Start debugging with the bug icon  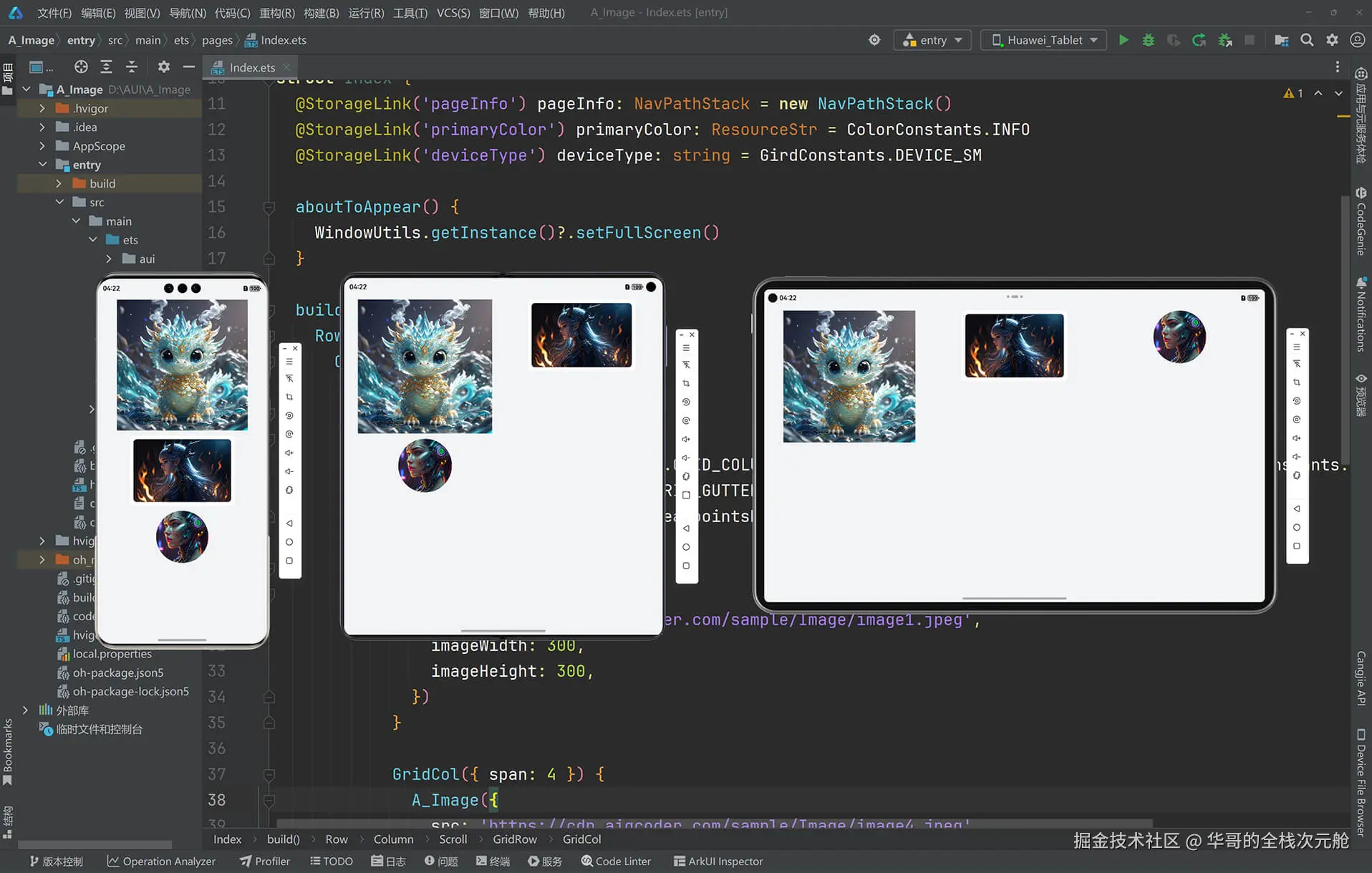1149,40
